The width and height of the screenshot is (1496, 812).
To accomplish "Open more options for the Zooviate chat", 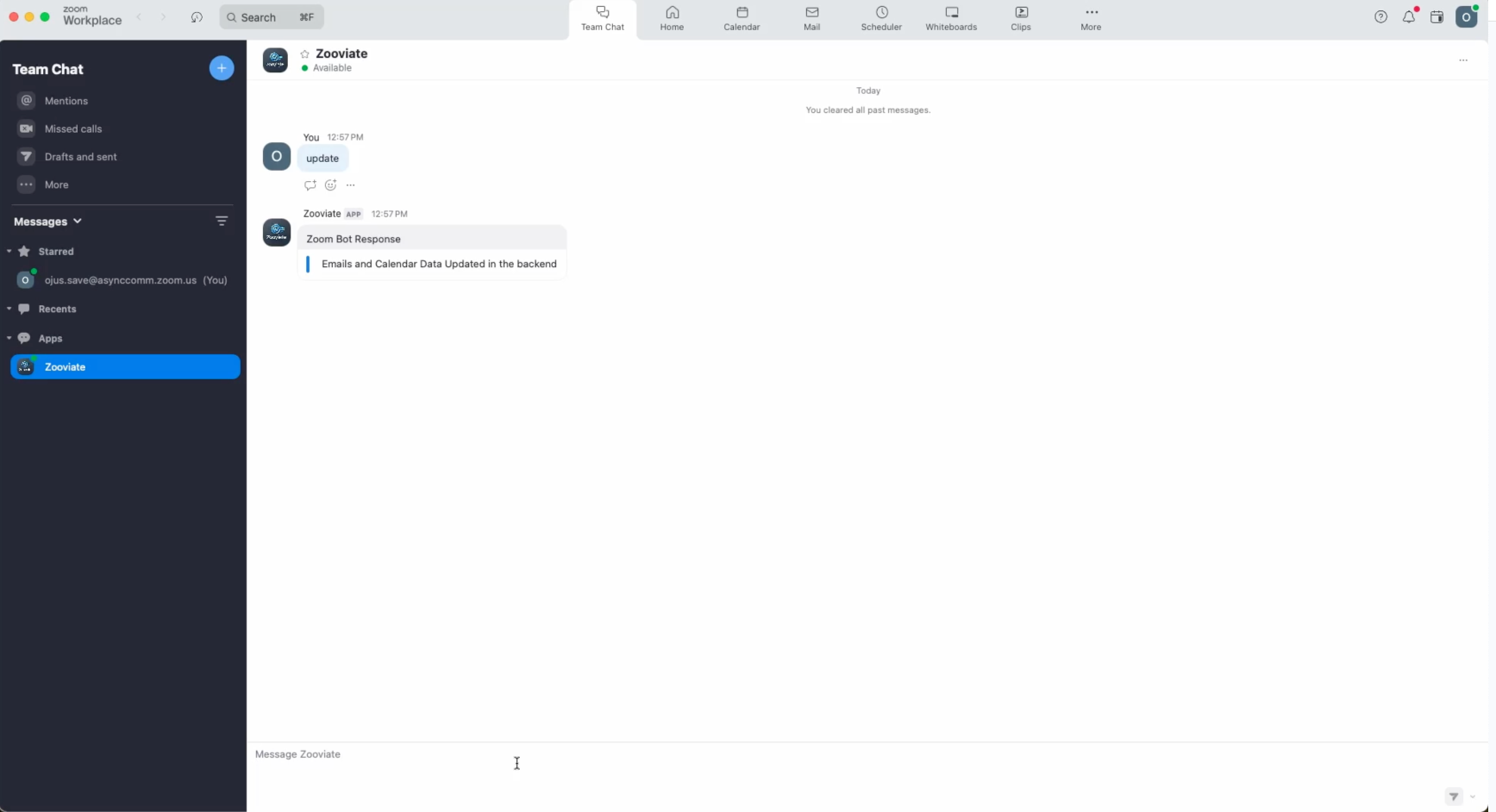I will [1463, 60].
